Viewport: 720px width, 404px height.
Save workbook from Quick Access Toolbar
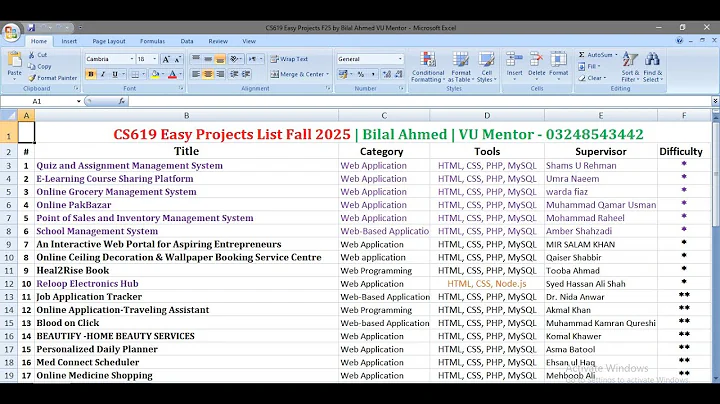tap(31, 28)
